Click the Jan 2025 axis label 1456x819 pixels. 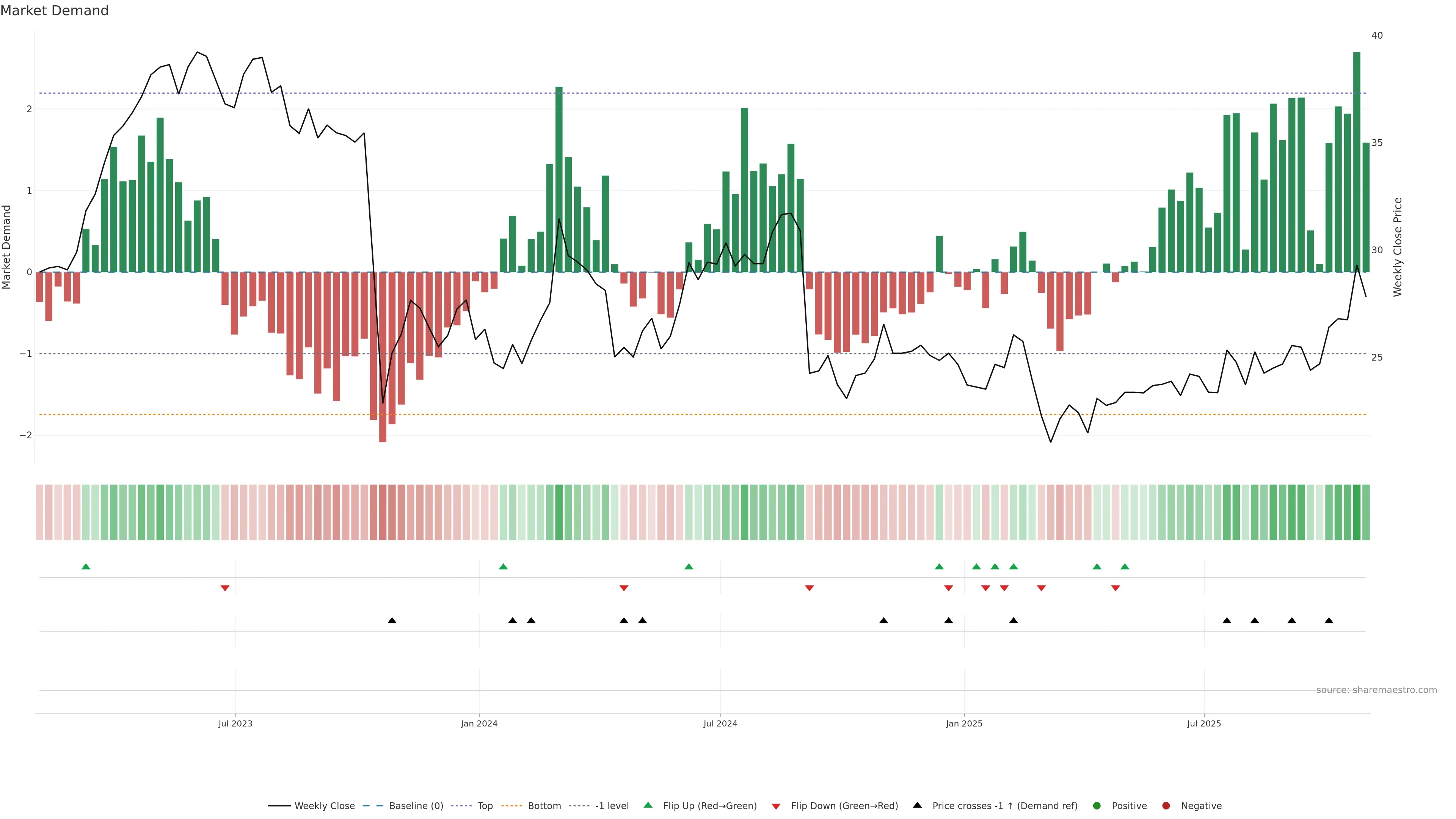(964, 723)
